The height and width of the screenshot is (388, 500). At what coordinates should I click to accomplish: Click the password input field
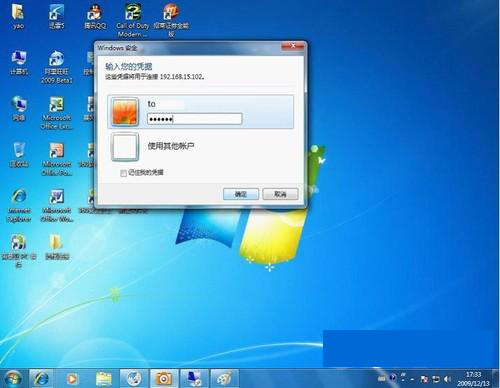pos(194,119)
